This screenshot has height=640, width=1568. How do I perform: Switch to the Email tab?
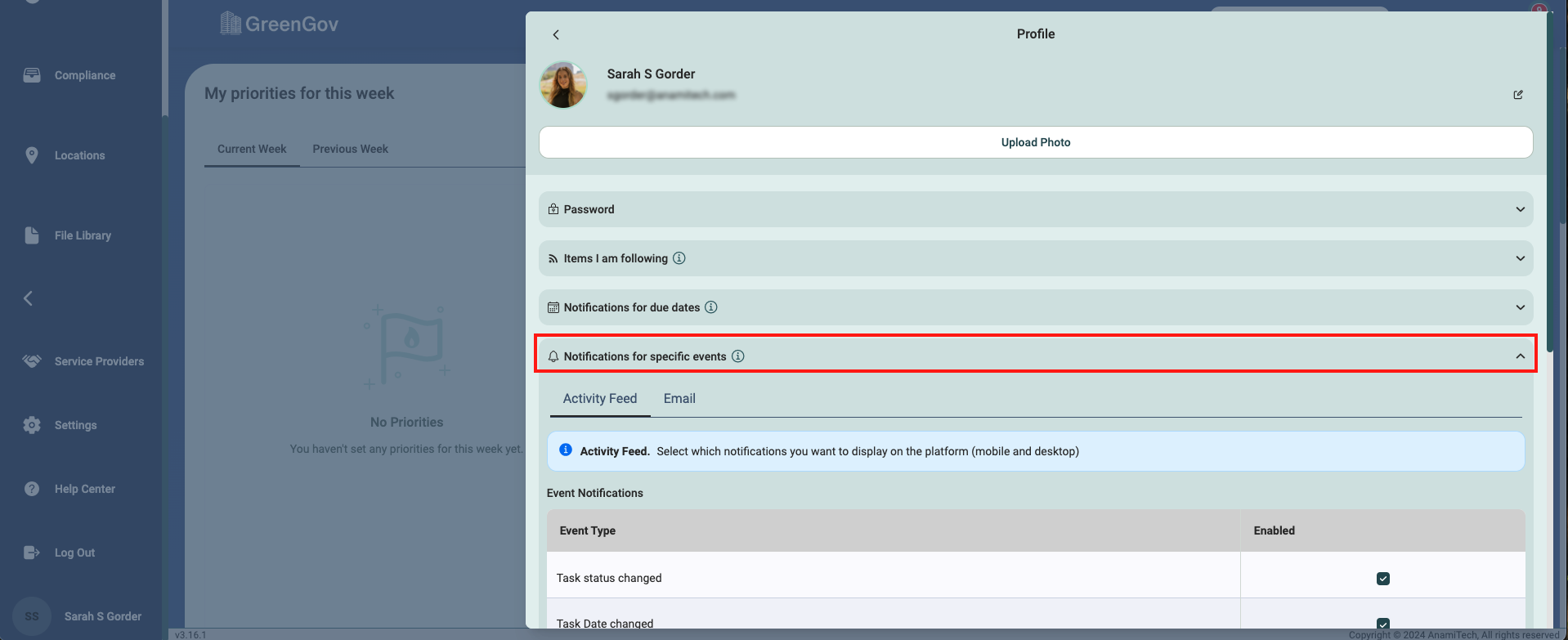tap(679, 399)
